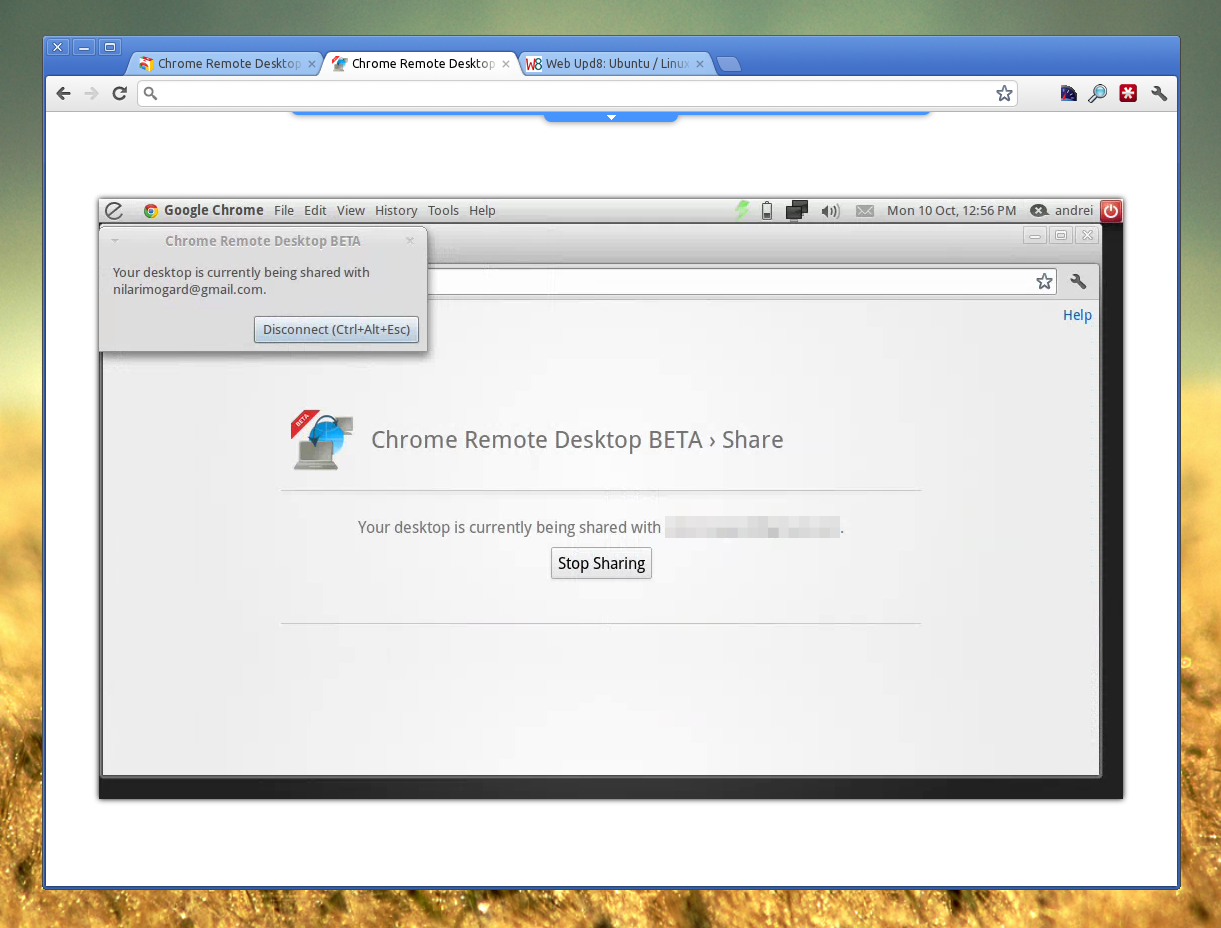
Task: Open the dark blue extension icon beside the star
Action: (x=1069, y=93)
